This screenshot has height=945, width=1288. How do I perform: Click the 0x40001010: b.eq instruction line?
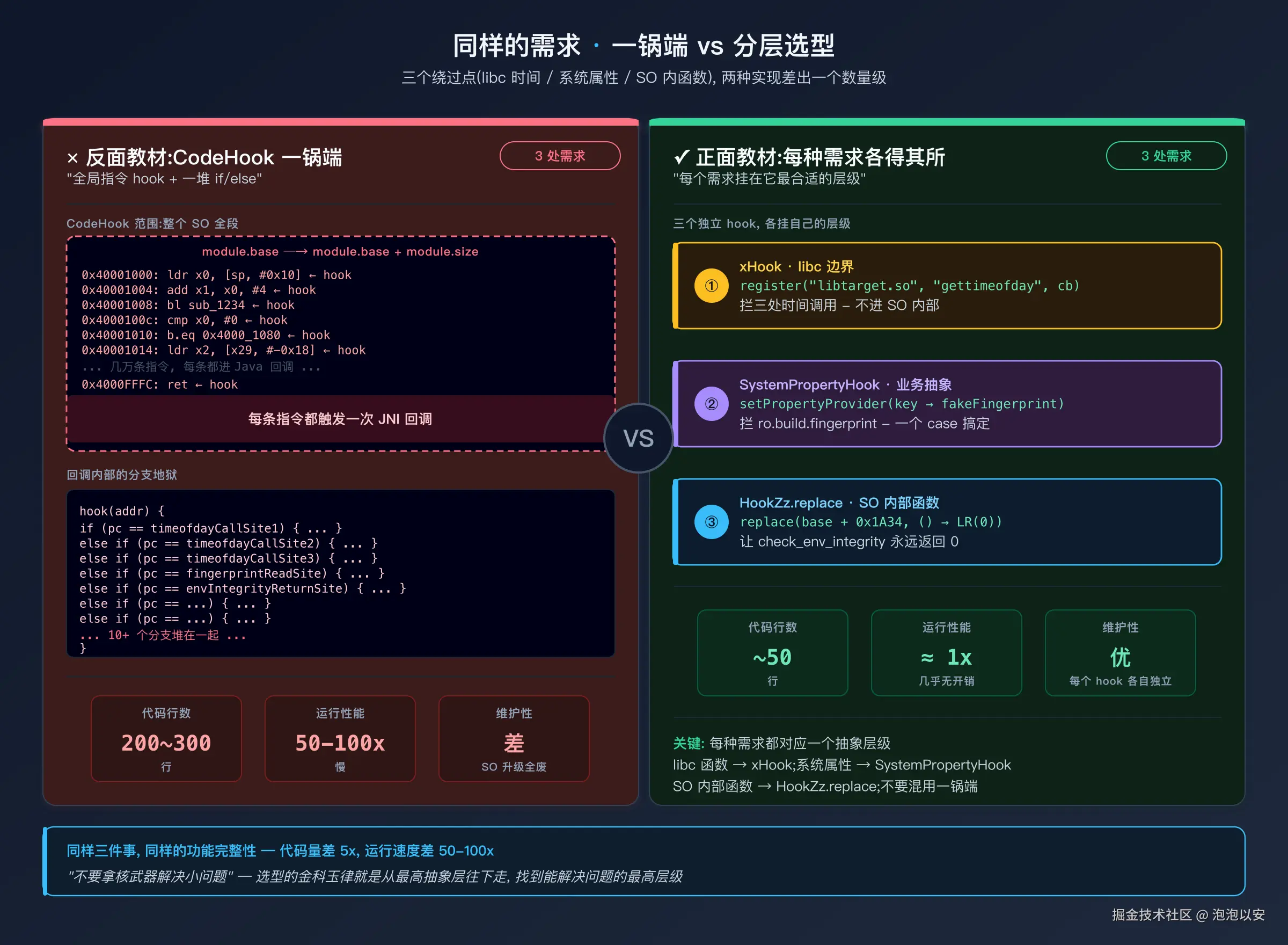[206, 335]
